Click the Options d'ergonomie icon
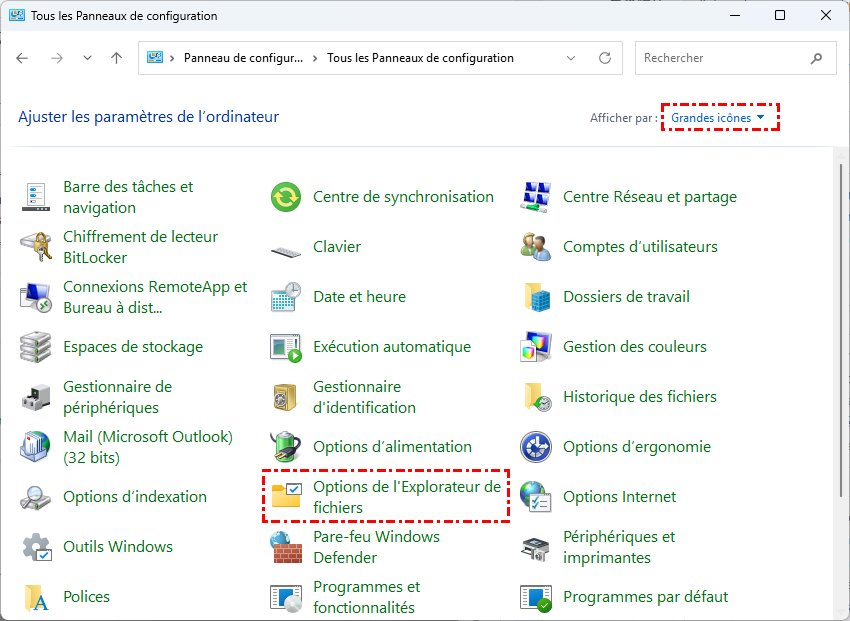This screenshot has height=621, width=850. click(x=536, y=447)
